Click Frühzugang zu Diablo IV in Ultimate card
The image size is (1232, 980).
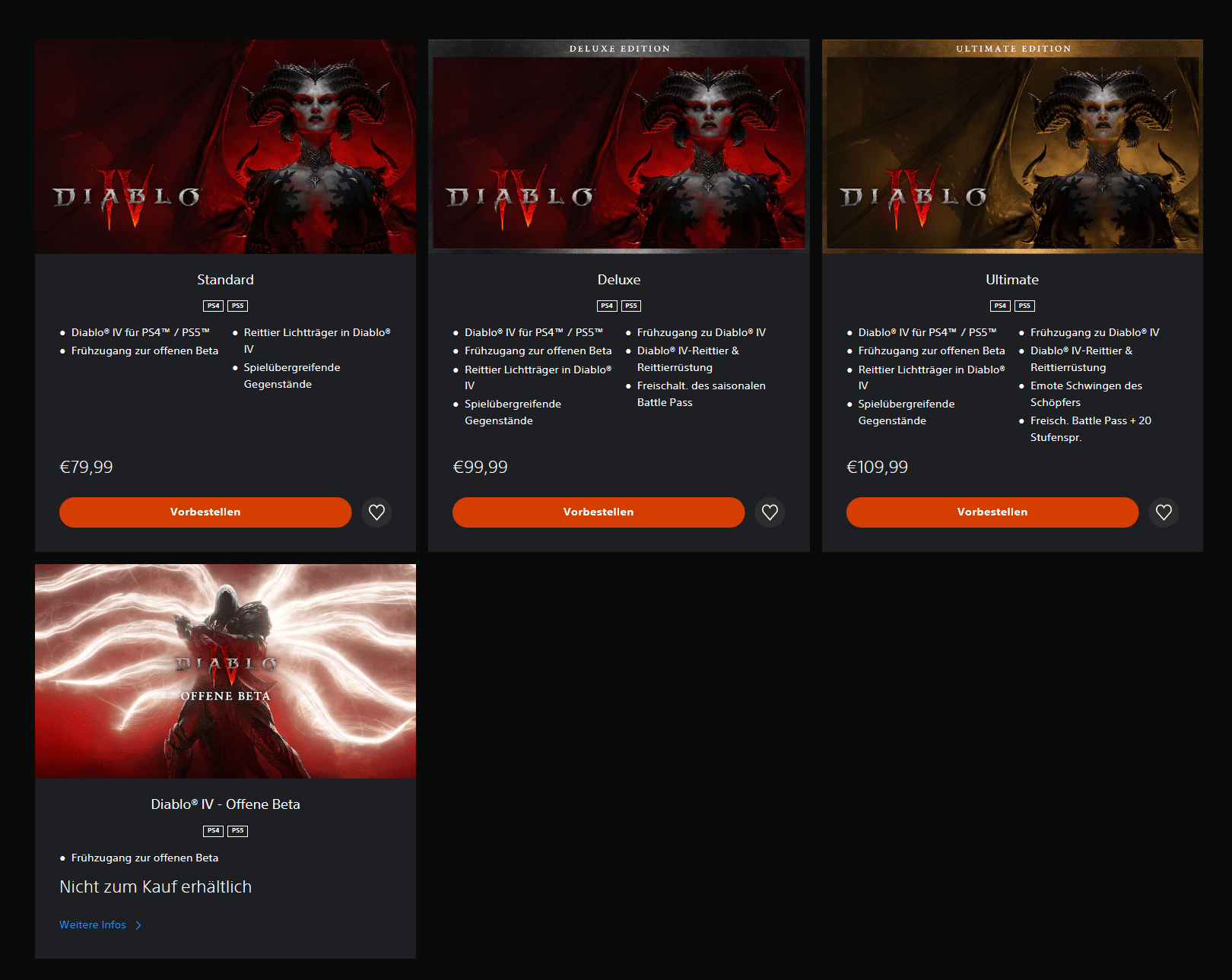(x=1094, y=332)
